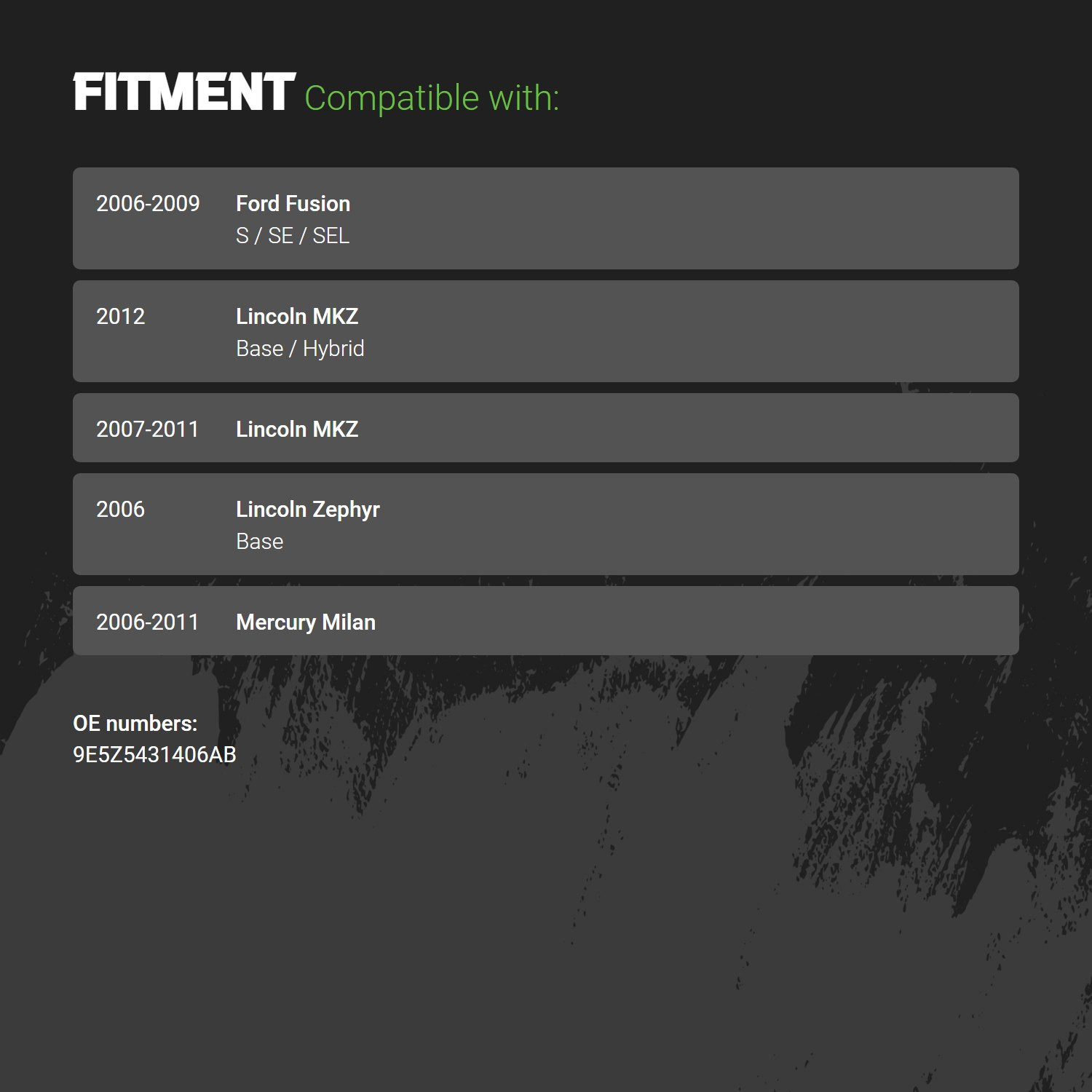Click the Lincoln Zephyr model name
Viewport: 1092px width, 1092px height.
(308, 510)
